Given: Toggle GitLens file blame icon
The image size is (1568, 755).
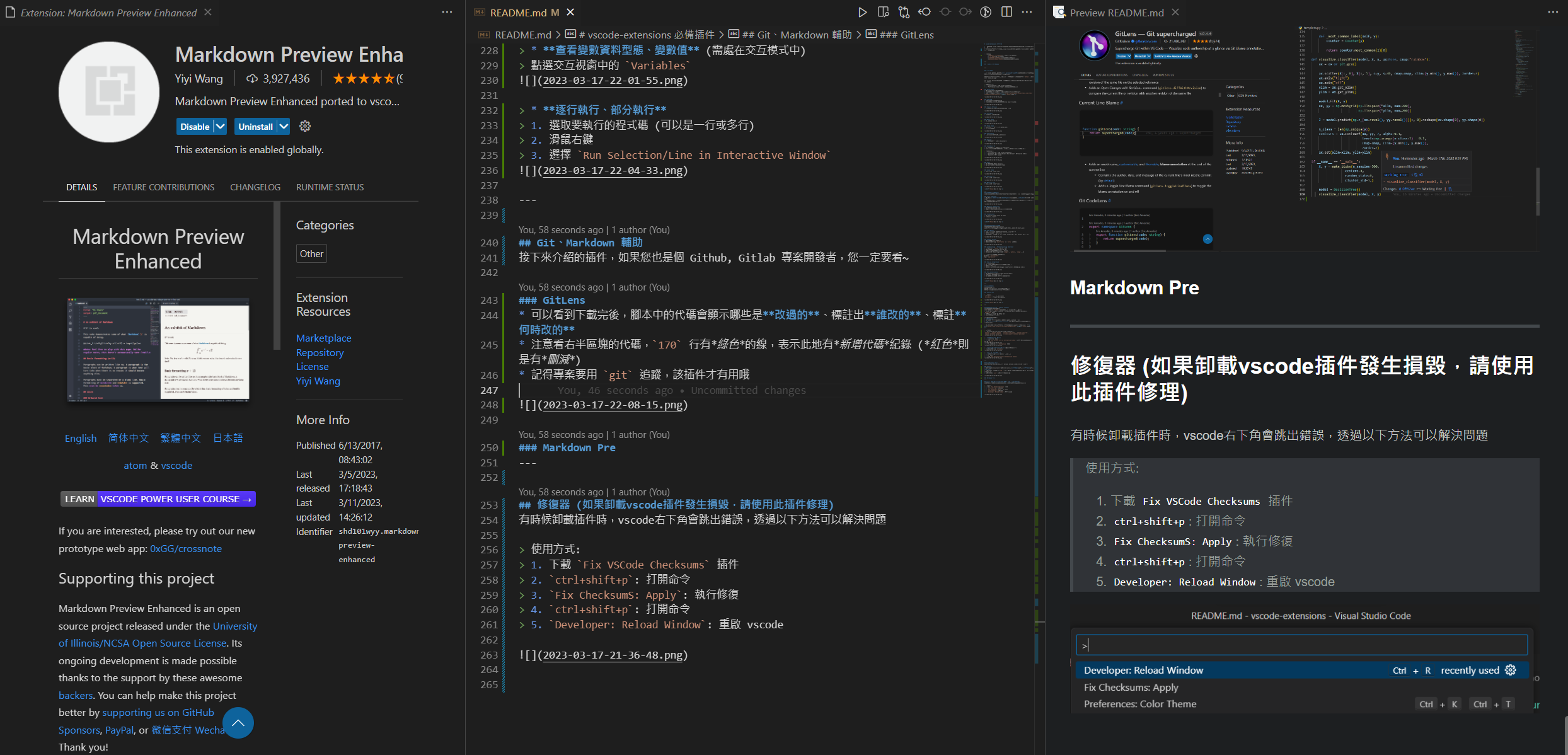Looking at the screenshot, I should pyautogui.click(x=986, y=12).
